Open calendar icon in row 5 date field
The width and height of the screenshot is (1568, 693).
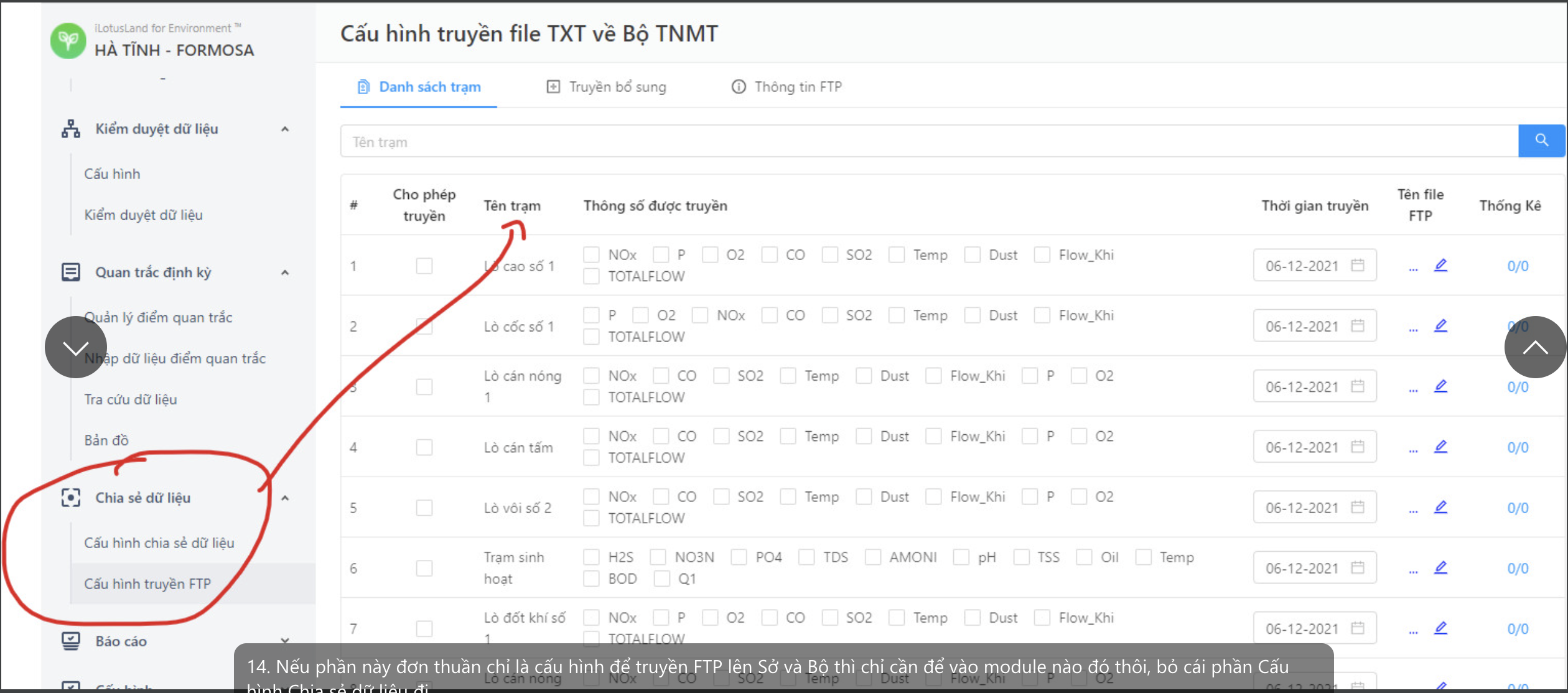click(x=1358, y=507)
